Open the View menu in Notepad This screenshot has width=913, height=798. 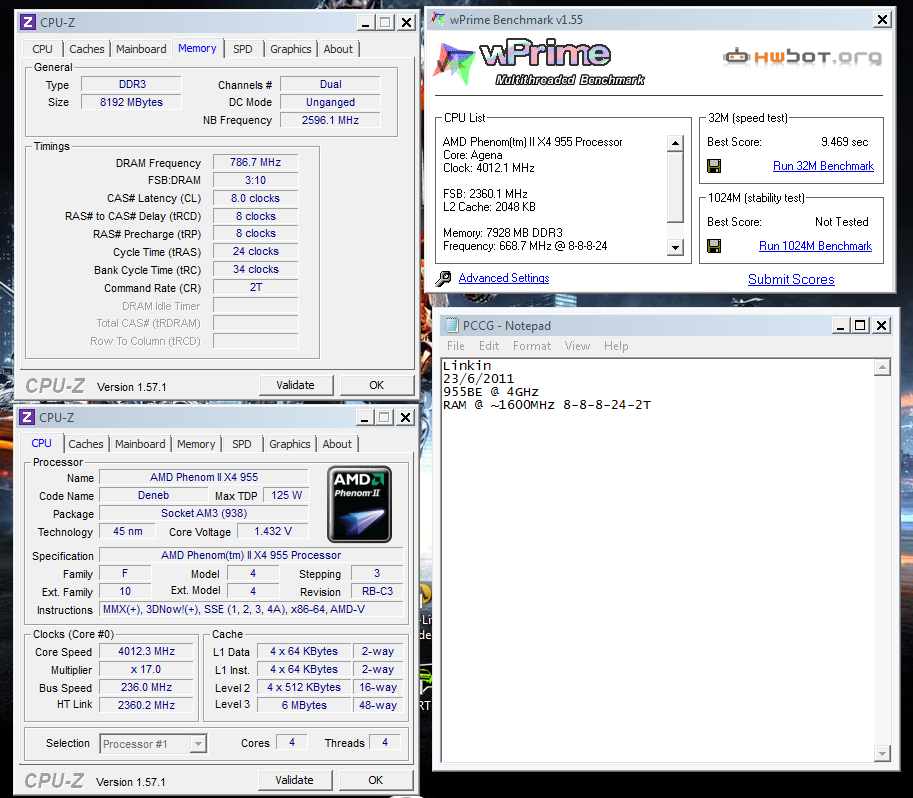[x=577, y=346]
